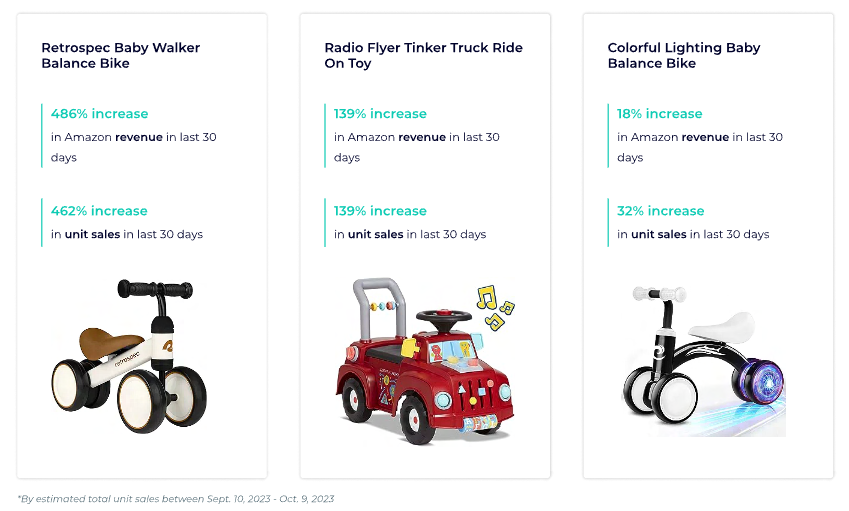Click the 18% increase revenue figure

[659, 114]
